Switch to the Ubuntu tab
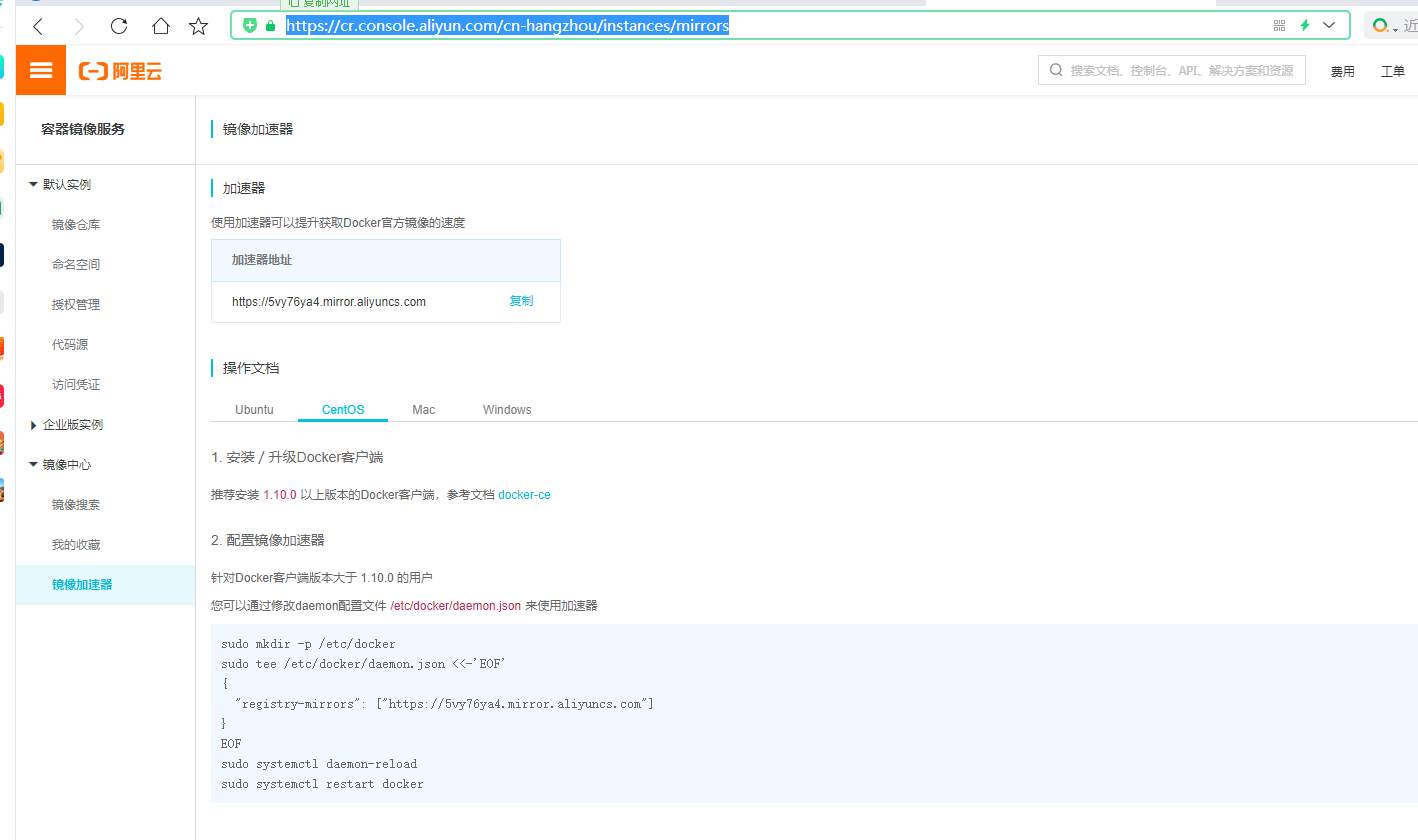Viewport: 1418px width, 840px height. coord(254,410)
